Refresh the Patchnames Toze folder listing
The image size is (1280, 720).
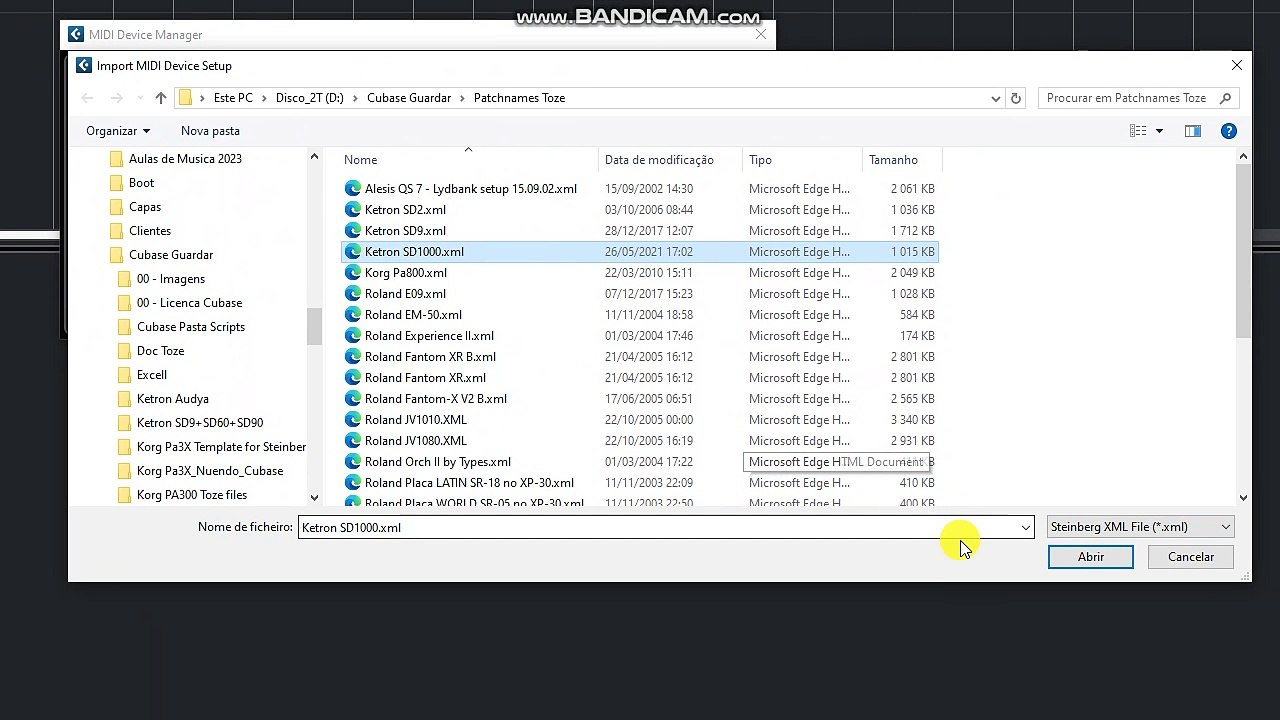click(x=1016, y=98)
